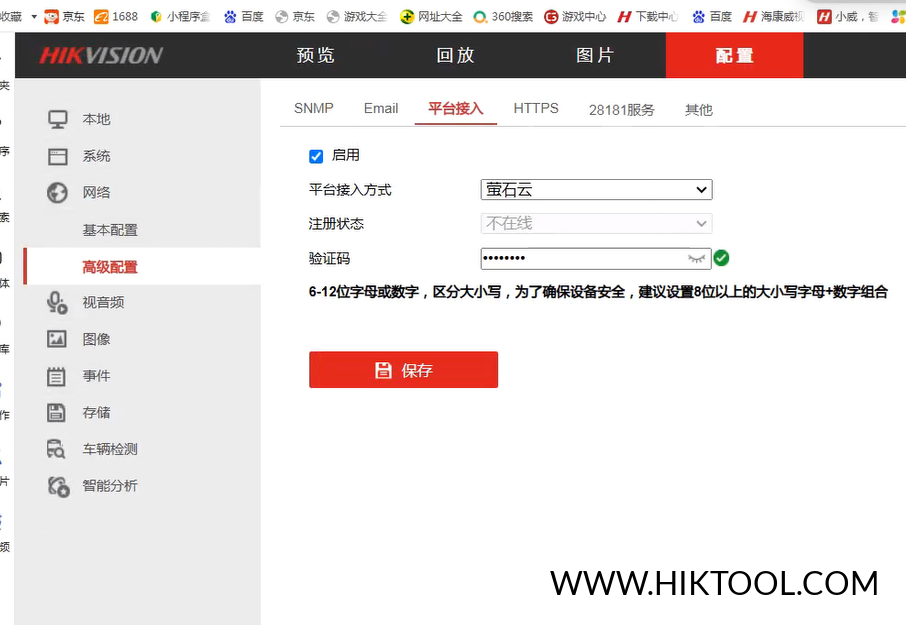Expand the bookmarks 收藏 dropdown arrow
This screenshot has height=625, width=906.
point(34,17)
